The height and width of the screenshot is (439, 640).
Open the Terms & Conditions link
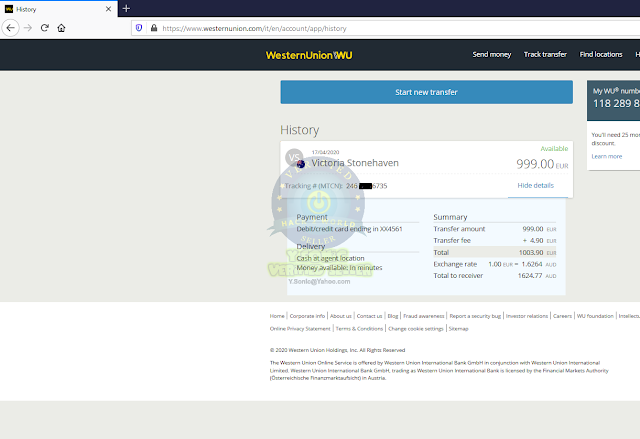pyautogui.click(x=359, y=328)
